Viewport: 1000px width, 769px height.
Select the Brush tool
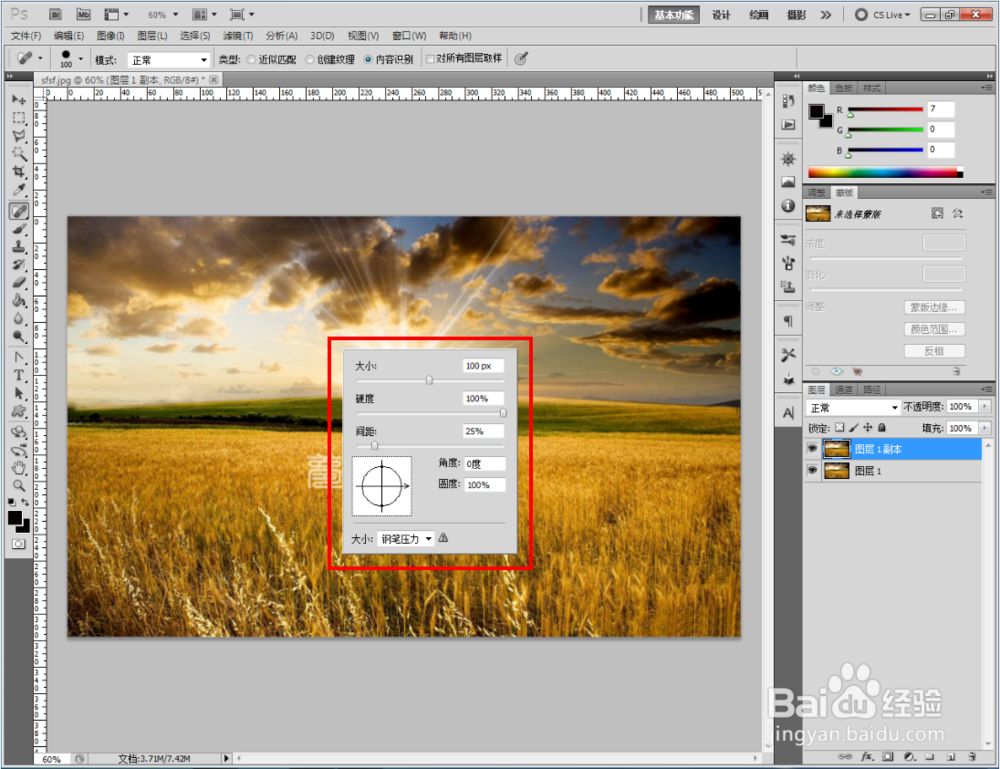coord(19,229)
